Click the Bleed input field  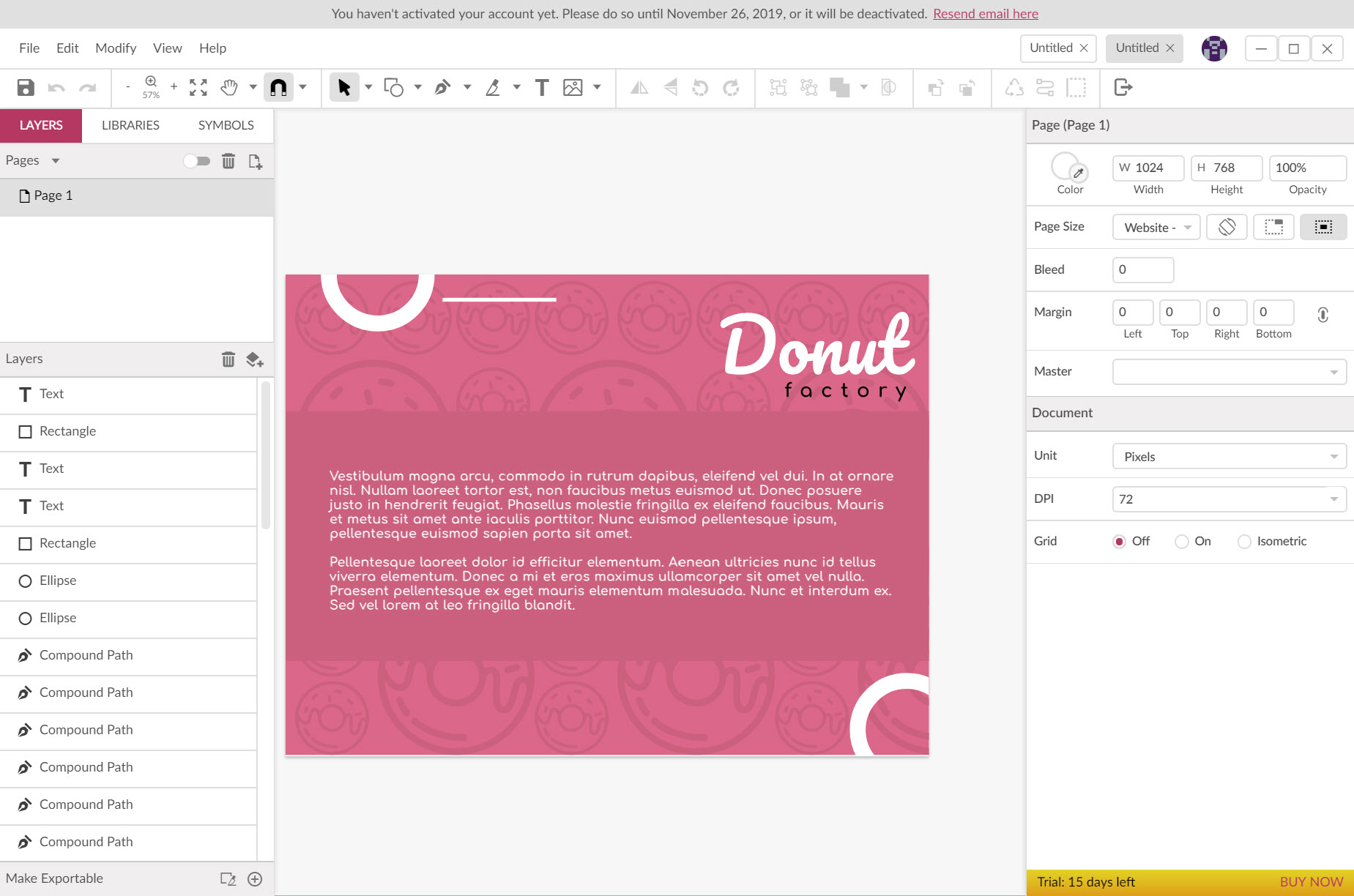[x=1143, y=269]
